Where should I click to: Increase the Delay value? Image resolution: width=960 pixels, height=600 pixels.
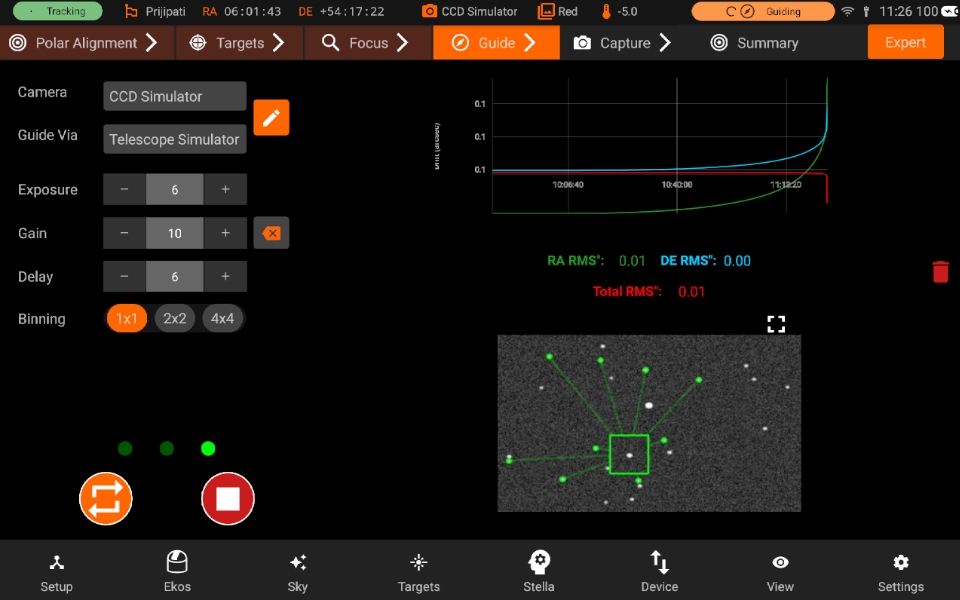click(x=225, y=276)
